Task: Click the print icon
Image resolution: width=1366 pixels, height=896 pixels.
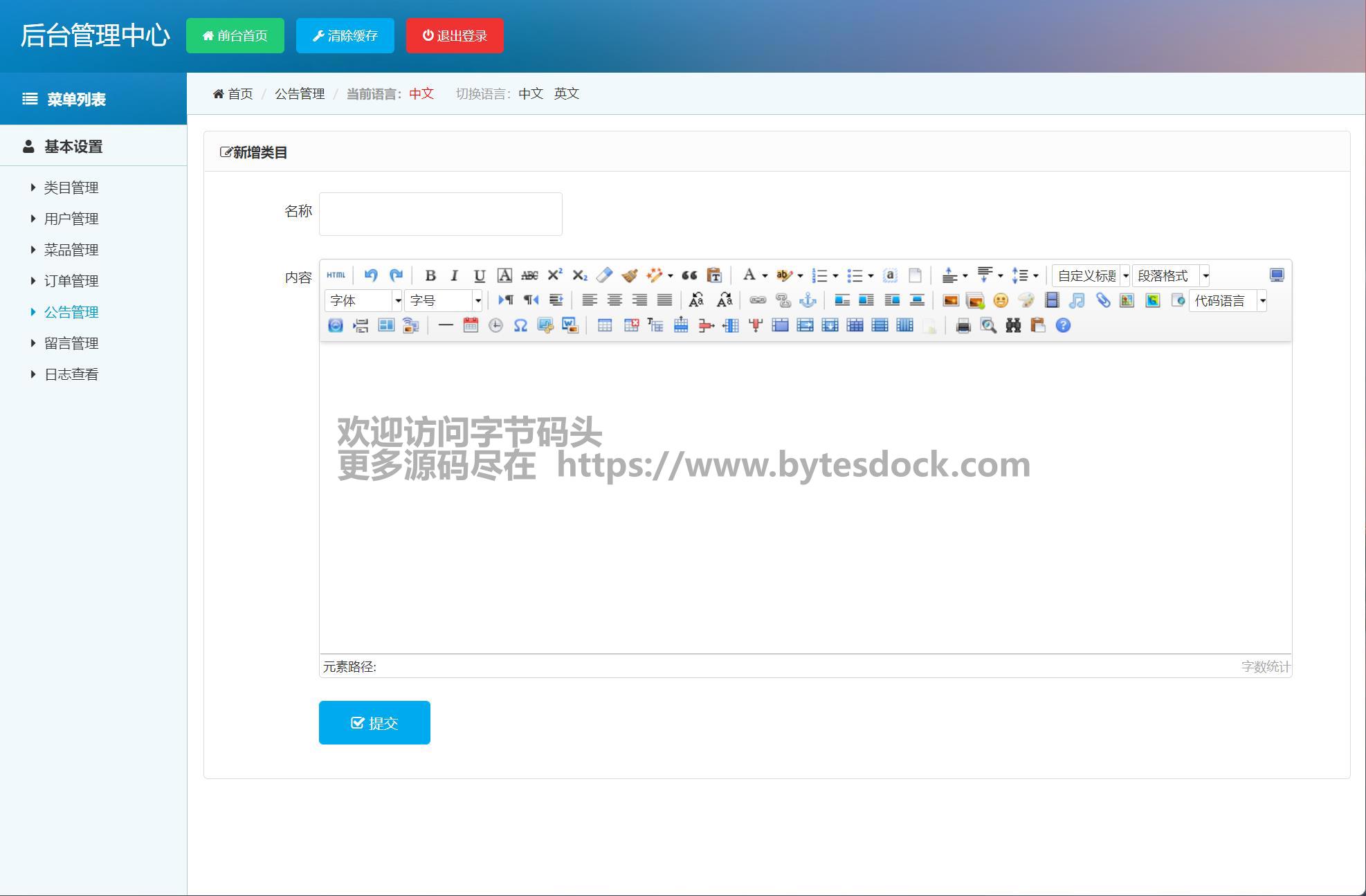Action: coord(963,326)
